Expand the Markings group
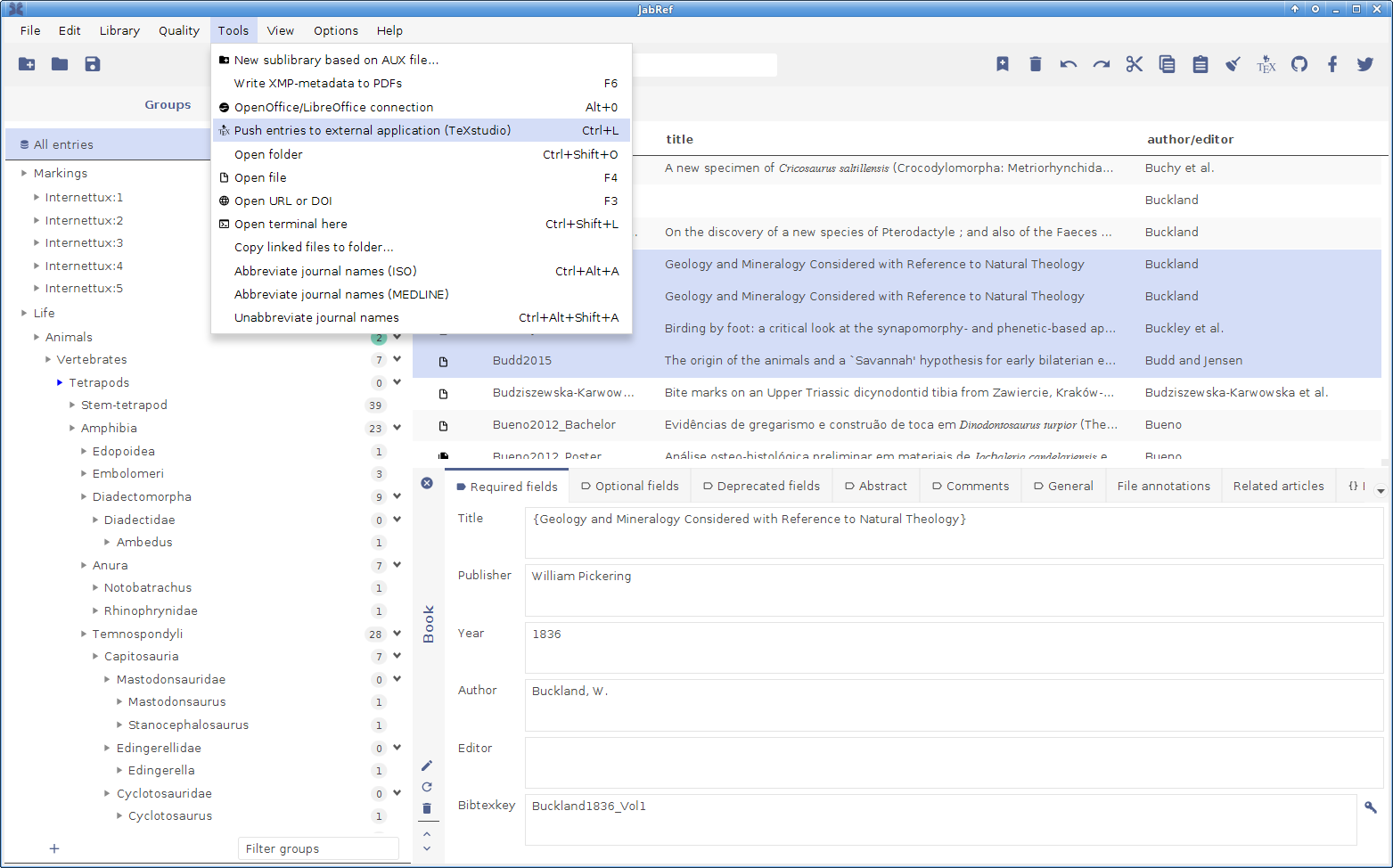This screenshot has height=868, width=1393. click(24, 173)
